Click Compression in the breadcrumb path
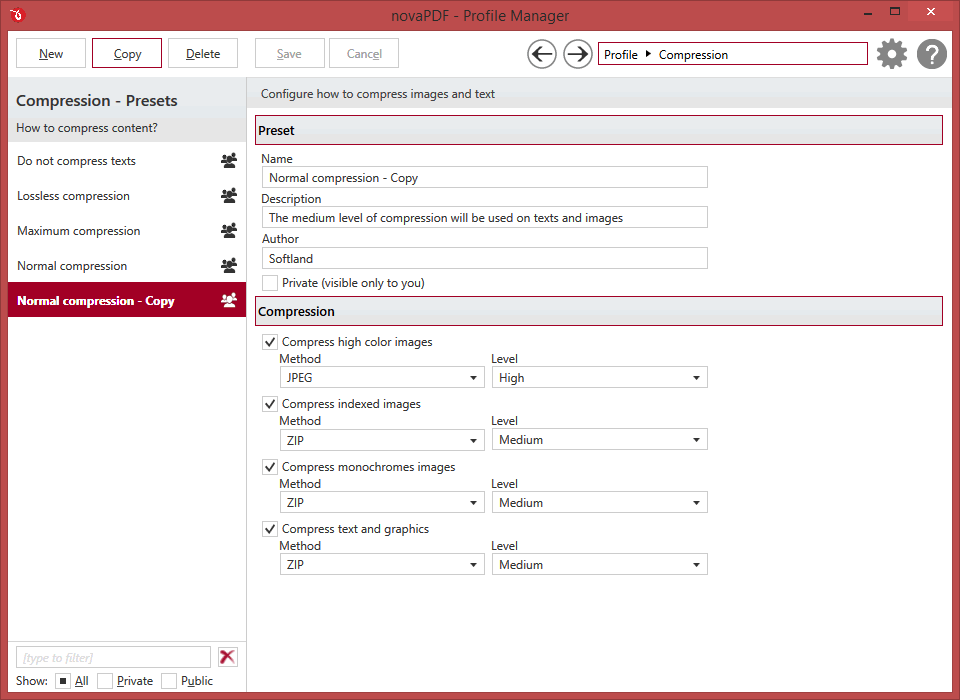The width and height of the screenshot is (960, 700). [x=693, y=55]
